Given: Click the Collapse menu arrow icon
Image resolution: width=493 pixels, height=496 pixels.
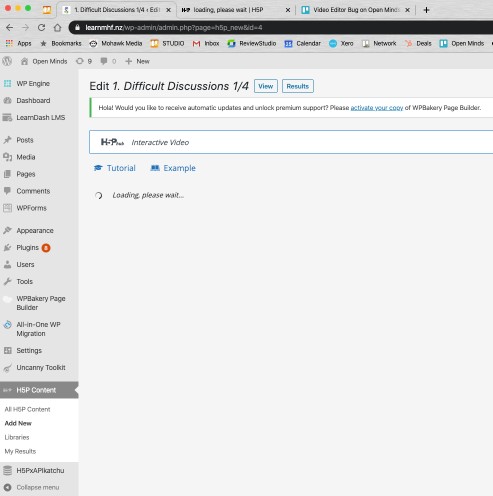Looking at the screenshot, I should coord(8,487).
